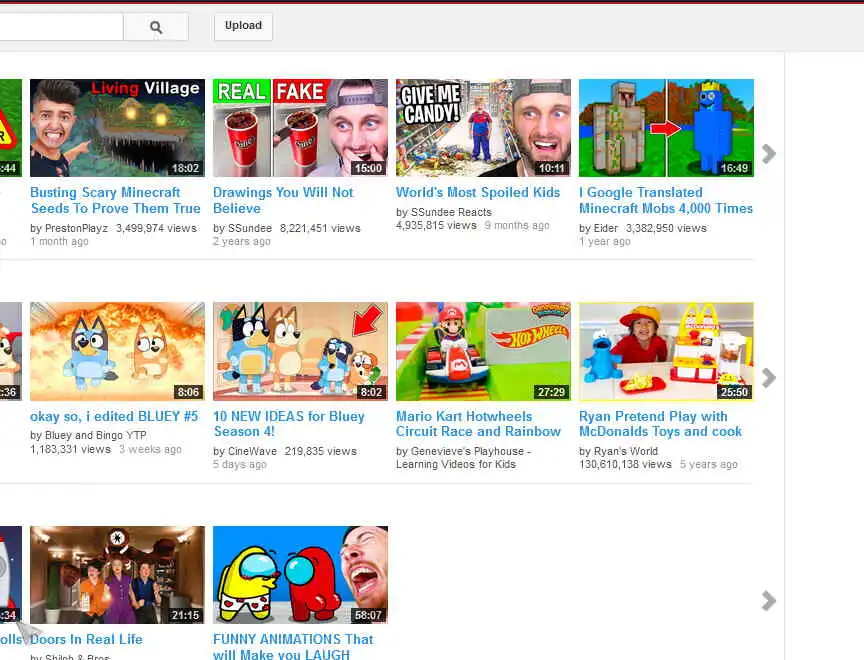Open the GIVE ME CANDY thumbnail

tap(483, 128)
